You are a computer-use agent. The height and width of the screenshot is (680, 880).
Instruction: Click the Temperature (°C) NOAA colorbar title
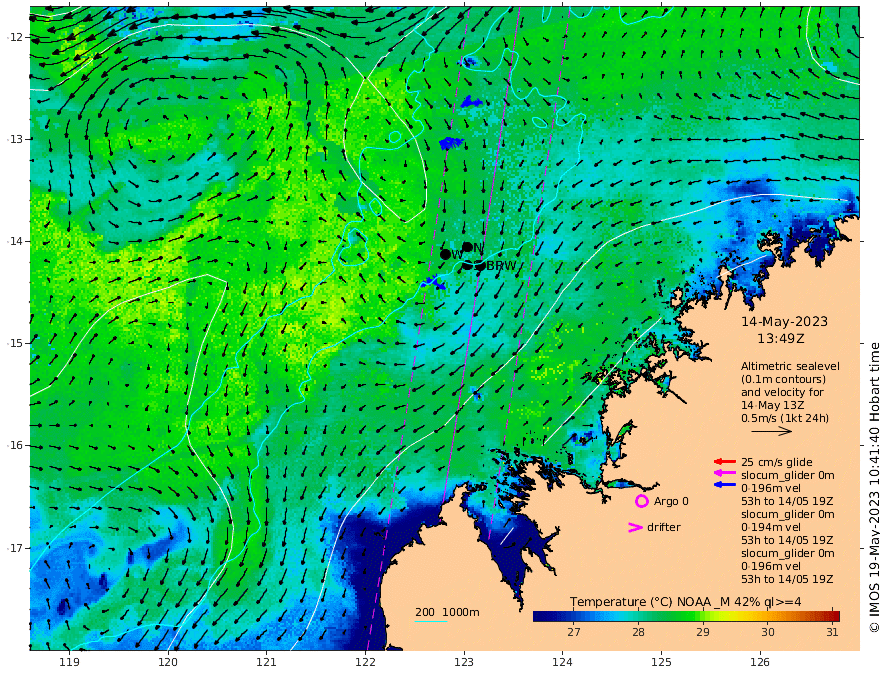pos(685,602)
